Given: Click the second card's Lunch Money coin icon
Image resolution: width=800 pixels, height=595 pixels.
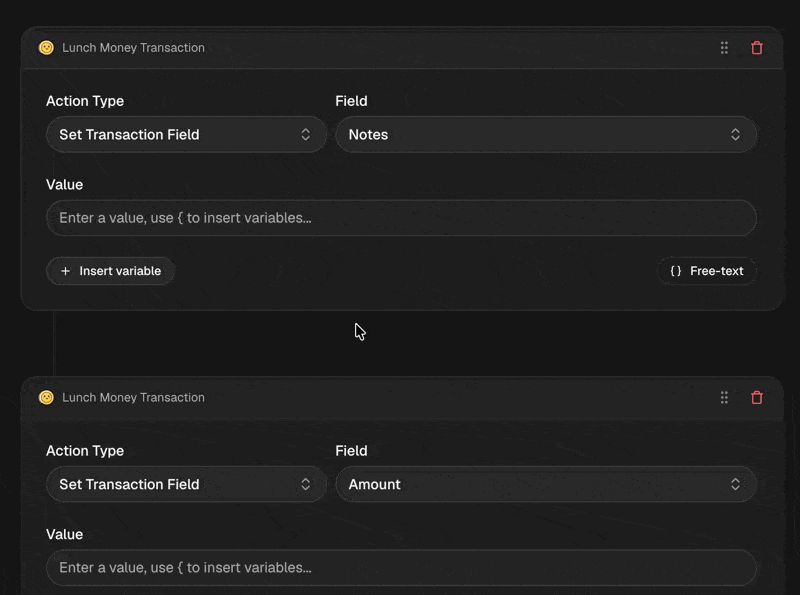Looking at the screenshot, I should coord(46,398).
